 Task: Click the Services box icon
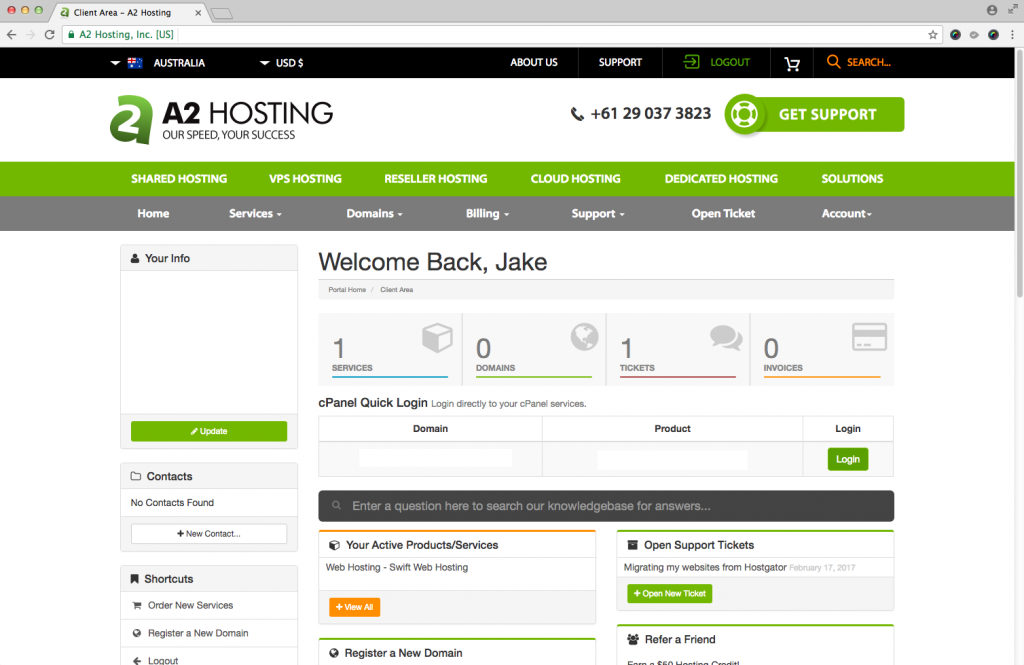click(x=437, y=338)
